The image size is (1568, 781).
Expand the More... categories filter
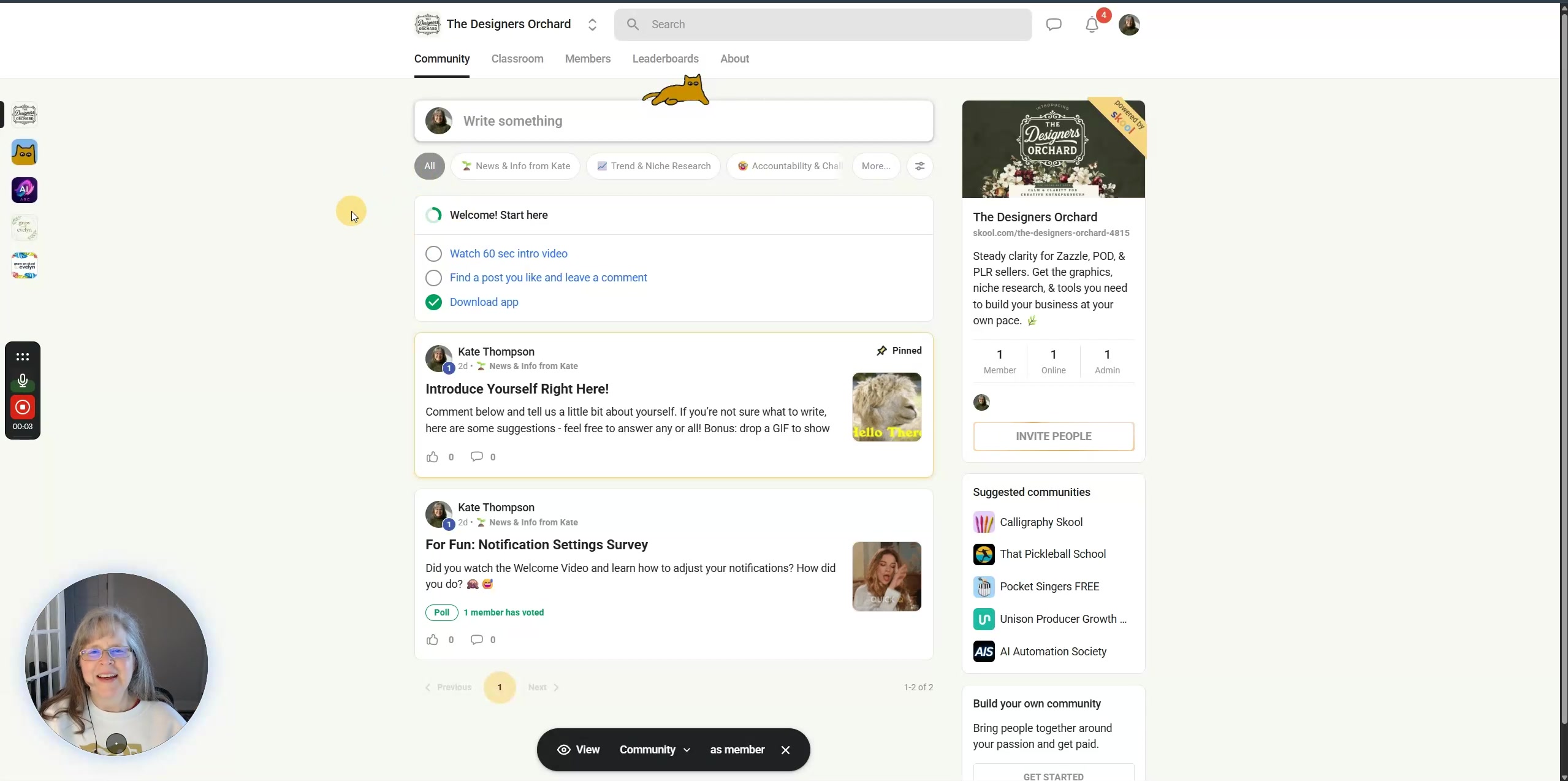click(x=876, y=166)
